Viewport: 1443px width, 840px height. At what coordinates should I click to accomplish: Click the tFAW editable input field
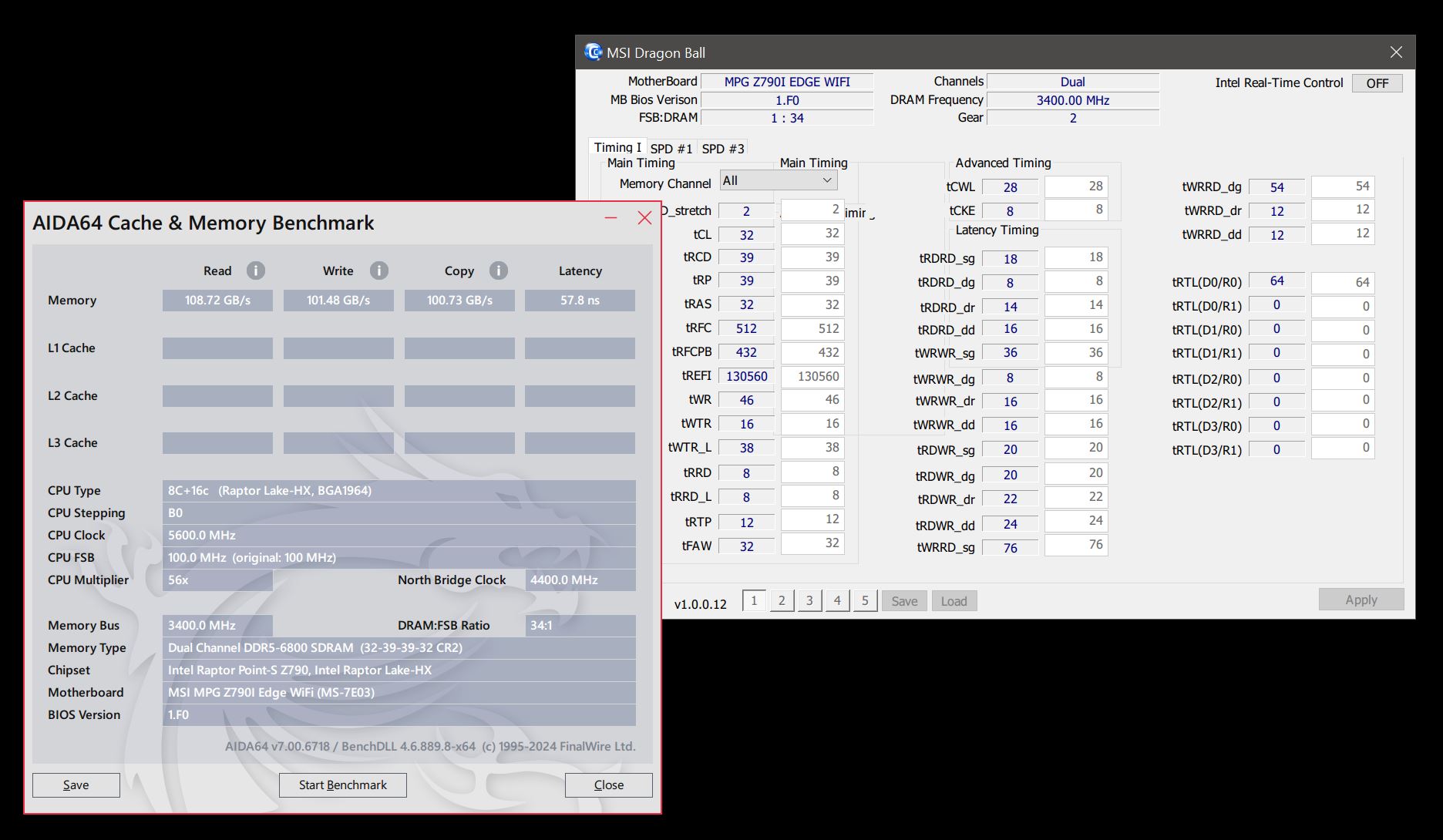coord(812,543)
